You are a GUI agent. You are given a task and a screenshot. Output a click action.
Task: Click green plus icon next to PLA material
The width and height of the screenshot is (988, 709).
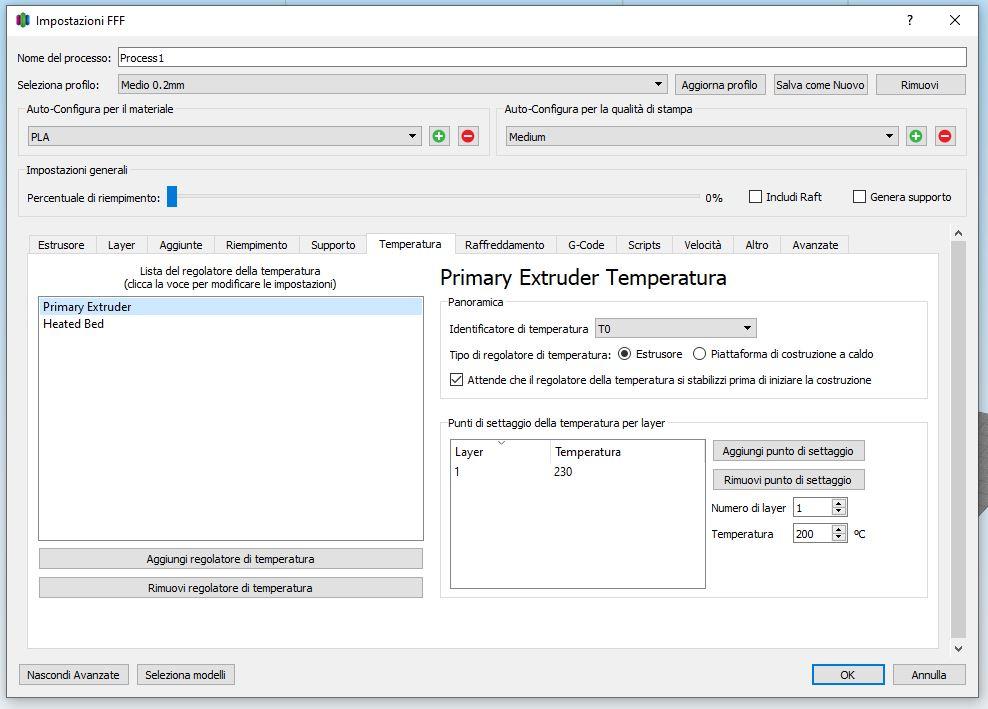[x=439, y=136]
